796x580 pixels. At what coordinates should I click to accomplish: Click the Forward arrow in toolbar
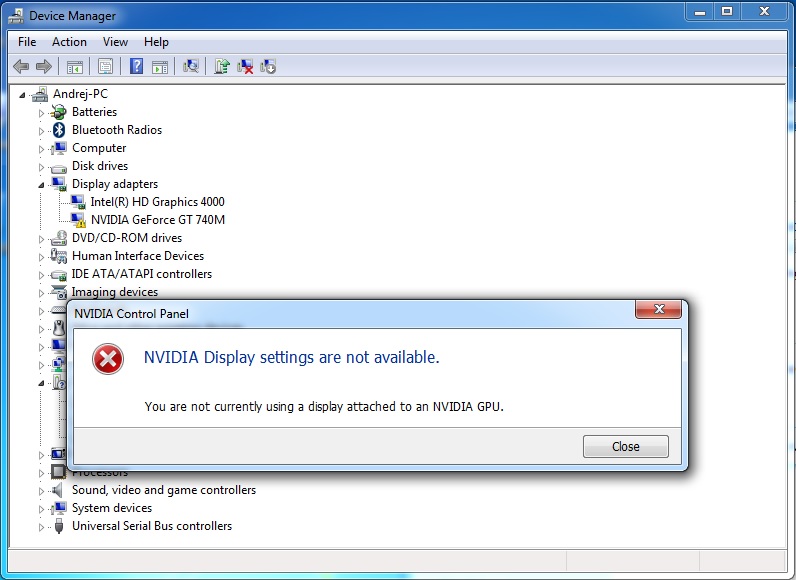[x=44, y=66]
